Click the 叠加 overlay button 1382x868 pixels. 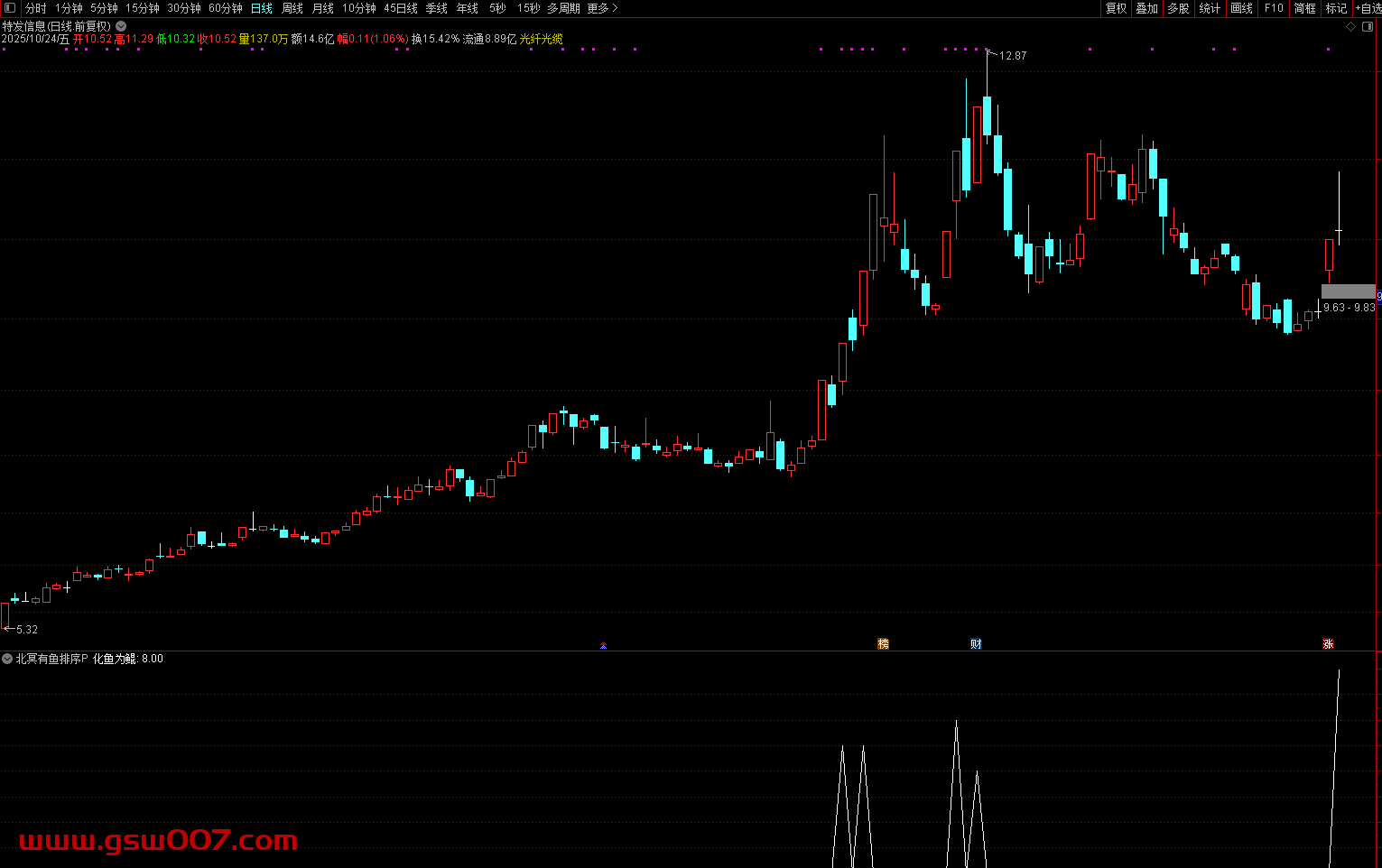(x=1147, y=8)
